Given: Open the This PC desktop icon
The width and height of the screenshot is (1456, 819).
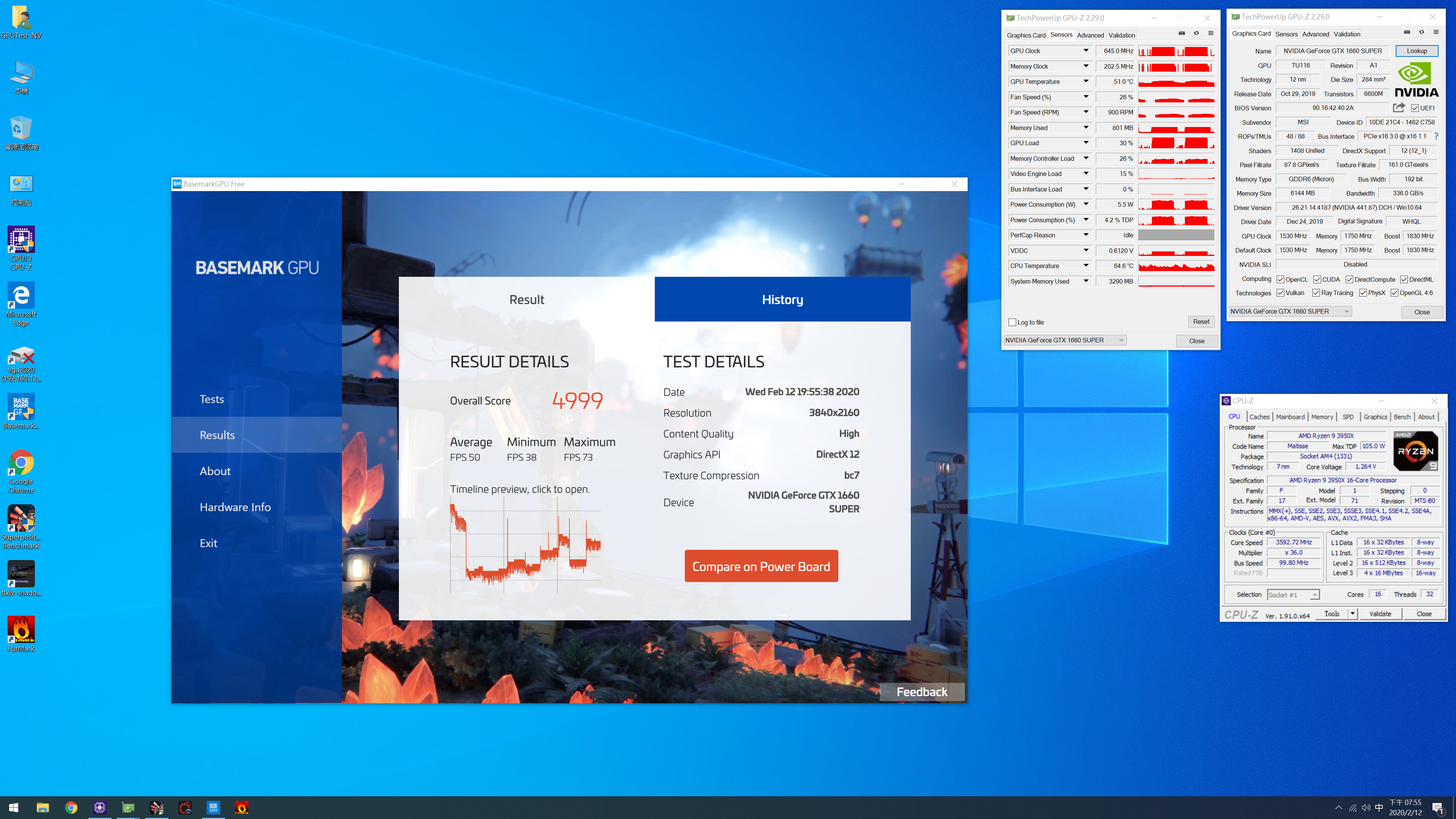Looking at the screenshot, I should [21, 78].
